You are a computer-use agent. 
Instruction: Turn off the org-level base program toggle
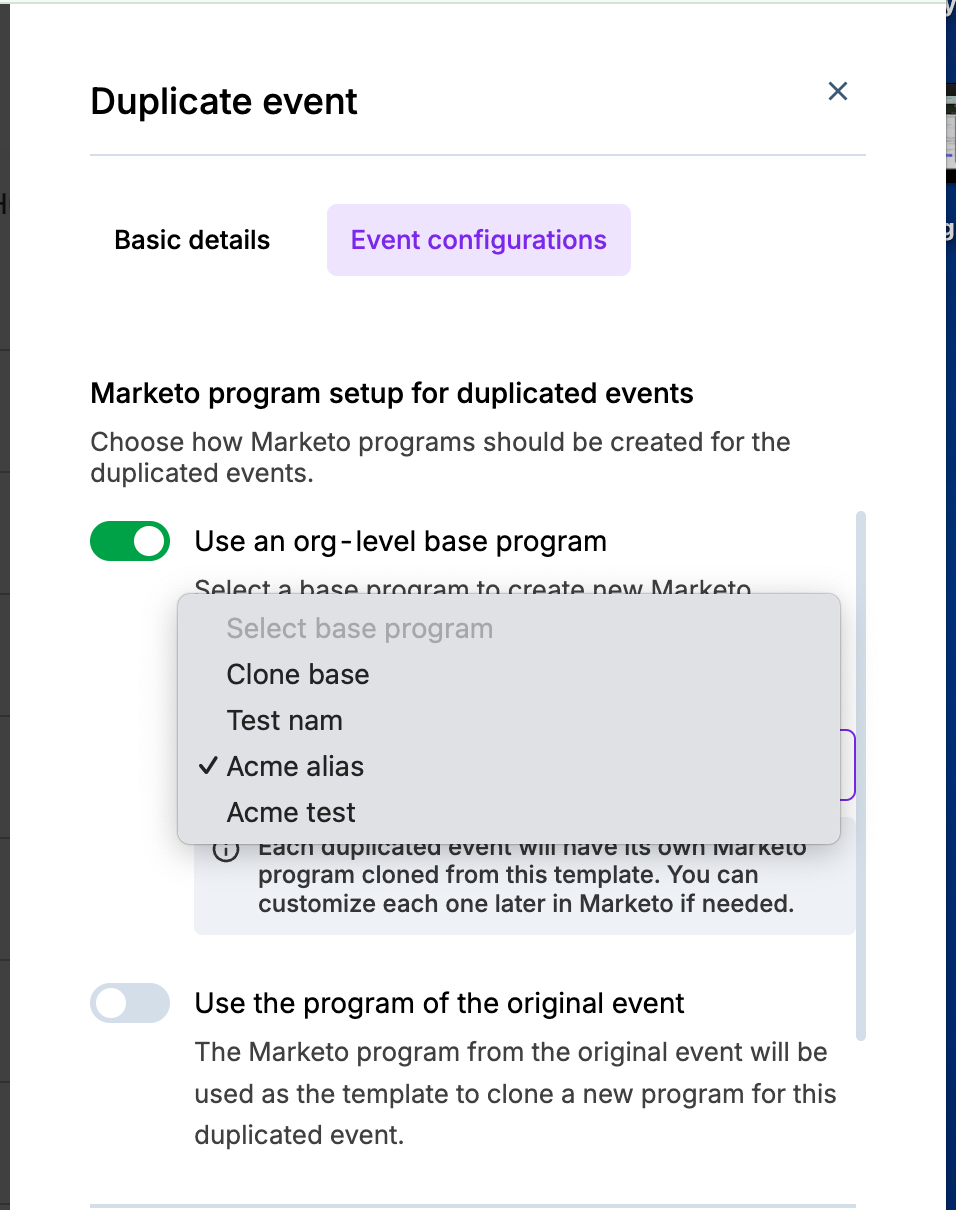[130, 541]
